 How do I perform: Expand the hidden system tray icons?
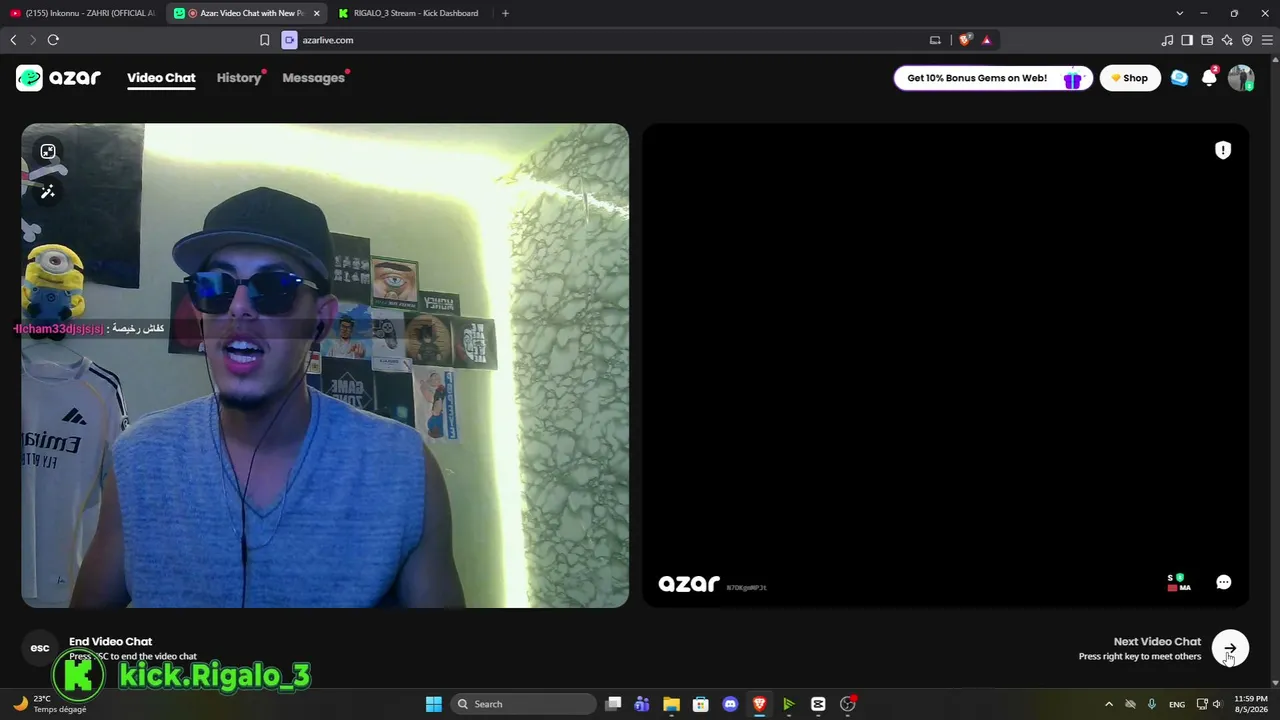[x=1108, y=704]
